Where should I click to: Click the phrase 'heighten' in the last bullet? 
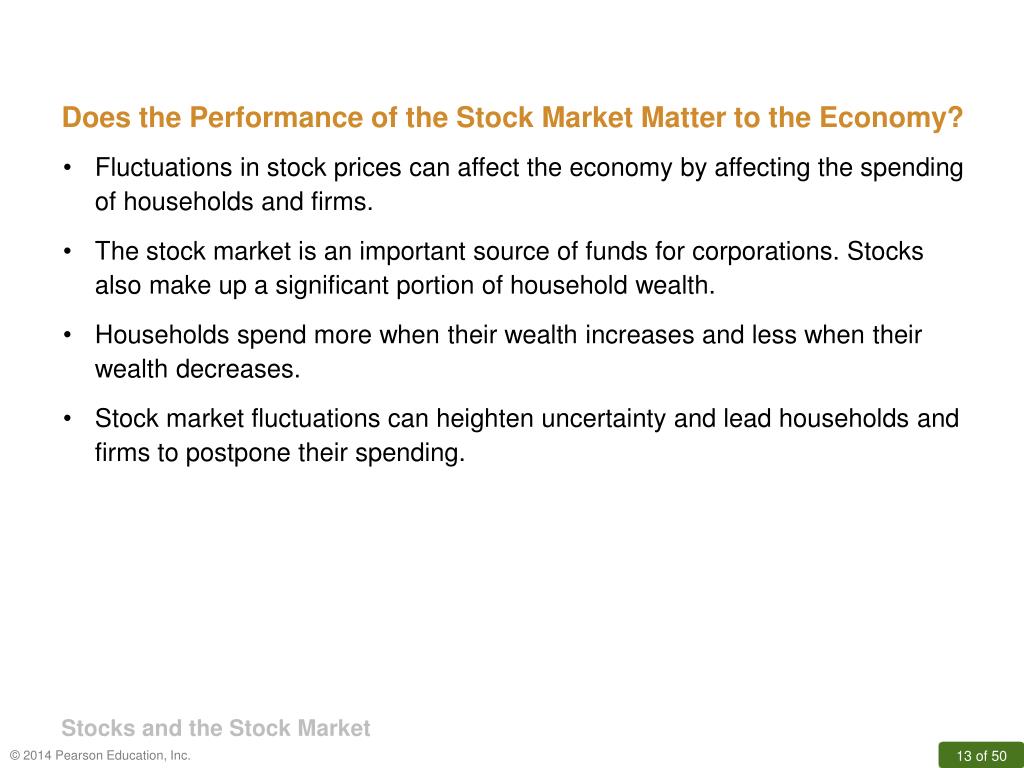485,419
